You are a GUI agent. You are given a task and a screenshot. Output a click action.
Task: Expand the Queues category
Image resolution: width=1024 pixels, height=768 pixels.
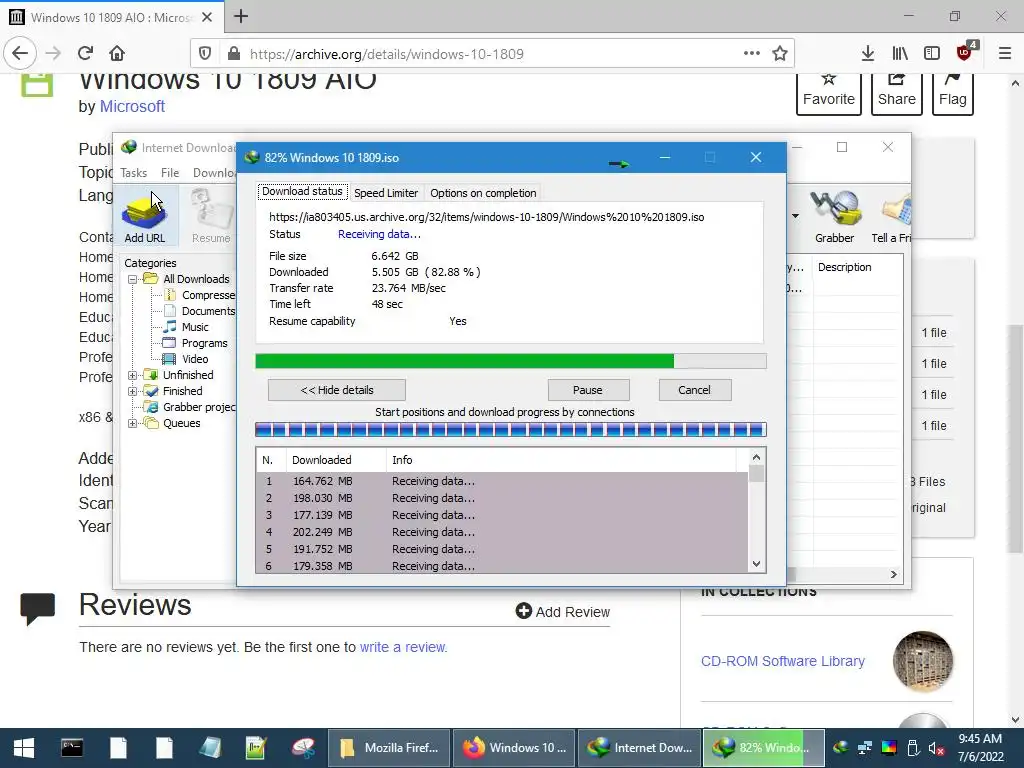133,423
